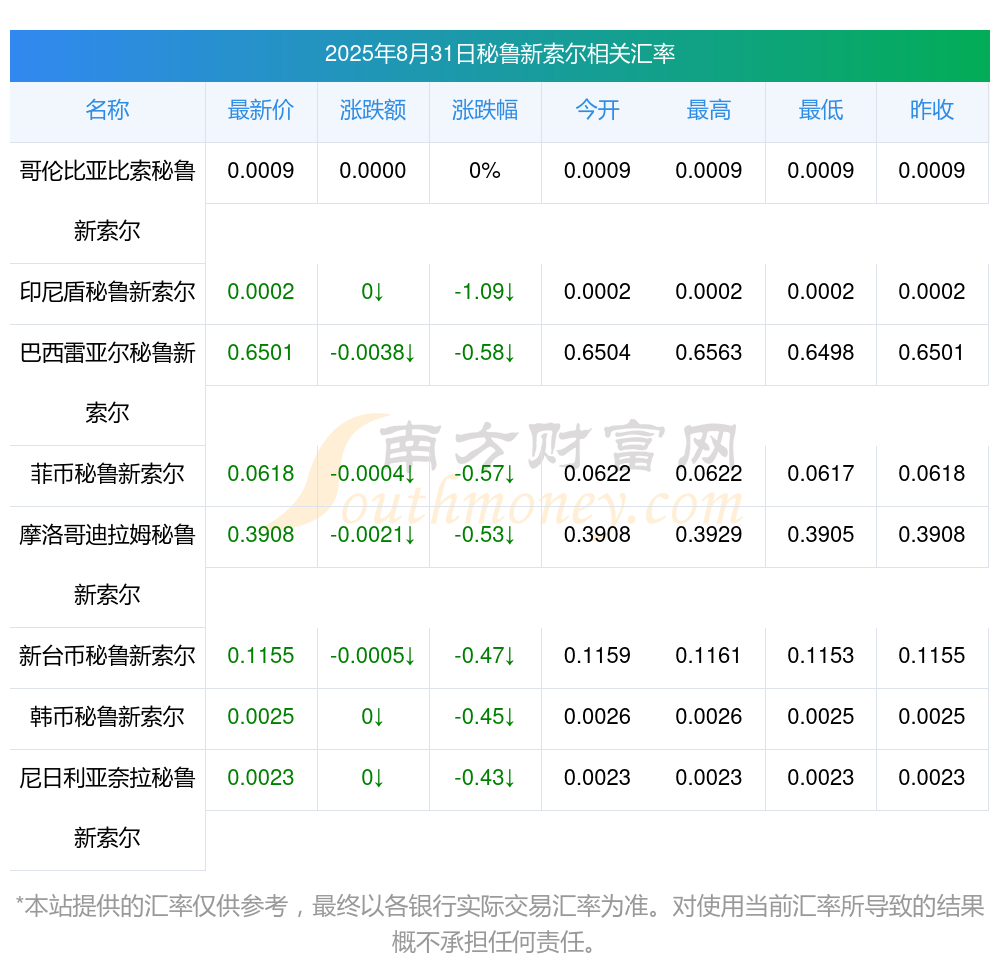Click row name 菲币秘鲁新索尔
This screenshot has height=973, width=1000.
pyautogui.click(x=107, y=474)
